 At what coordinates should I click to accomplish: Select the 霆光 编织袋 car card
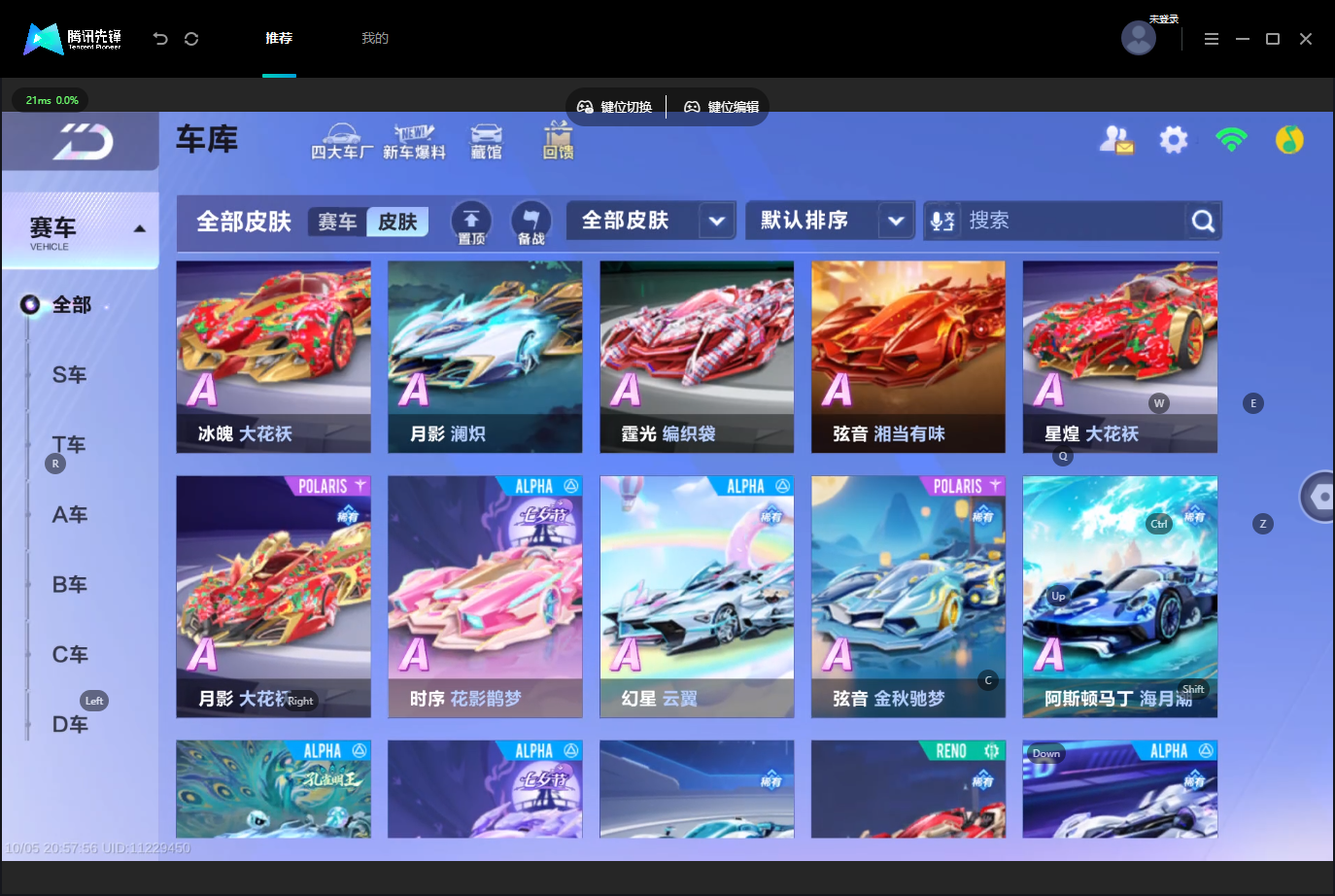coord(697,357)
